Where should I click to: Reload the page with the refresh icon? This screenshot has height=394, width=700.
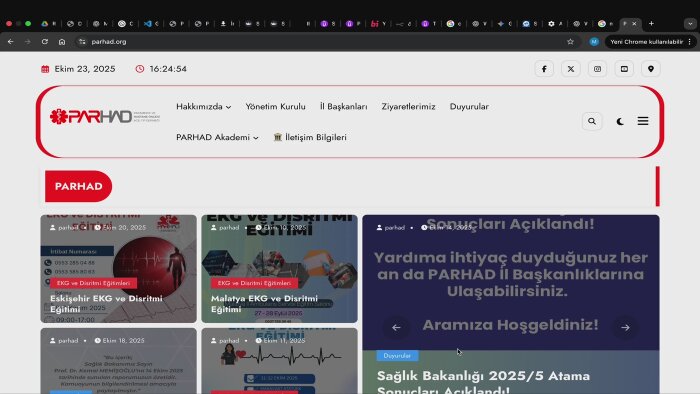click(x=45, y=41)
